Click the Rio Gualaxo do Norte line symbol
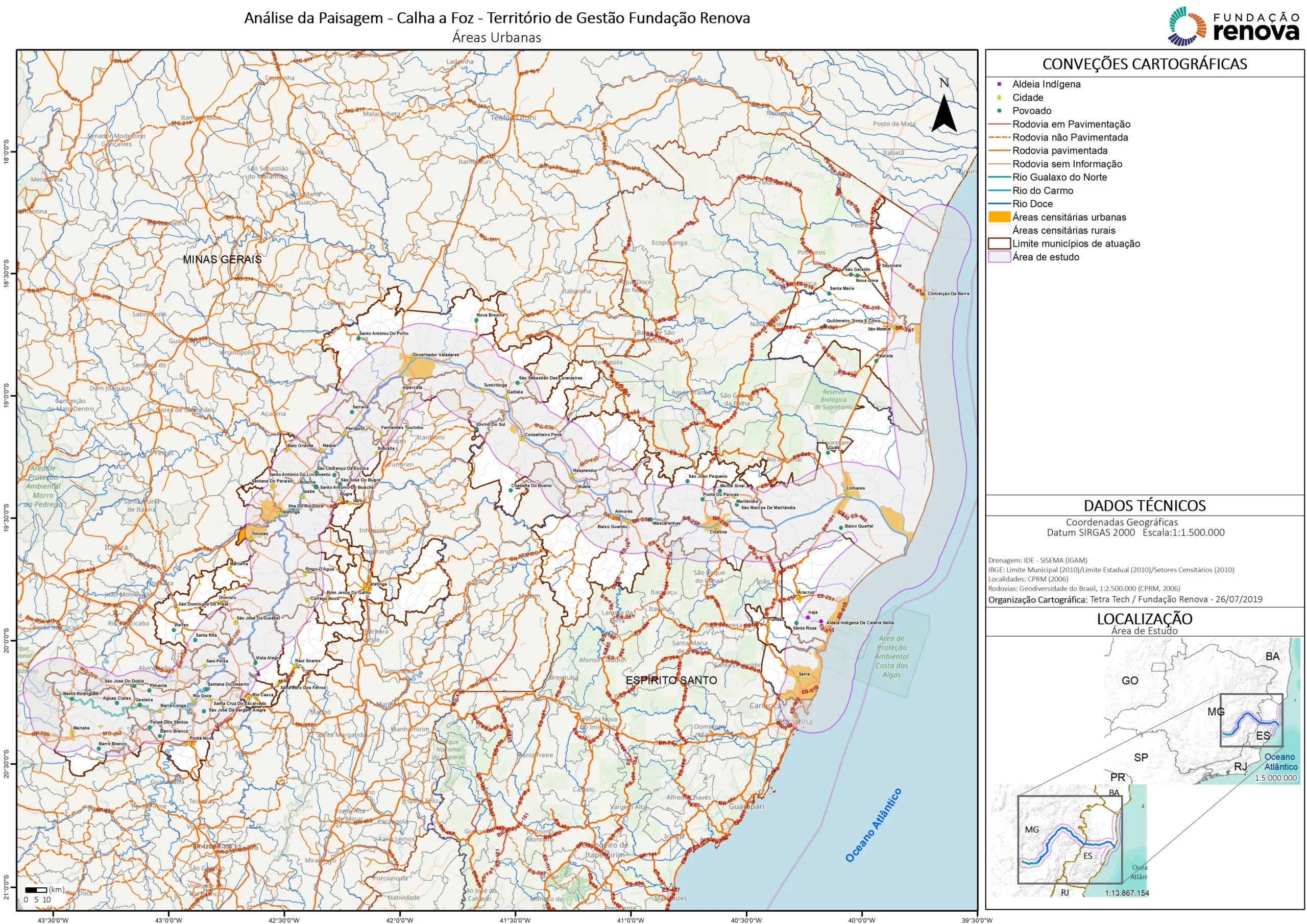The height and width of the screenshot is (924, 1307). tap(1000, 177)
